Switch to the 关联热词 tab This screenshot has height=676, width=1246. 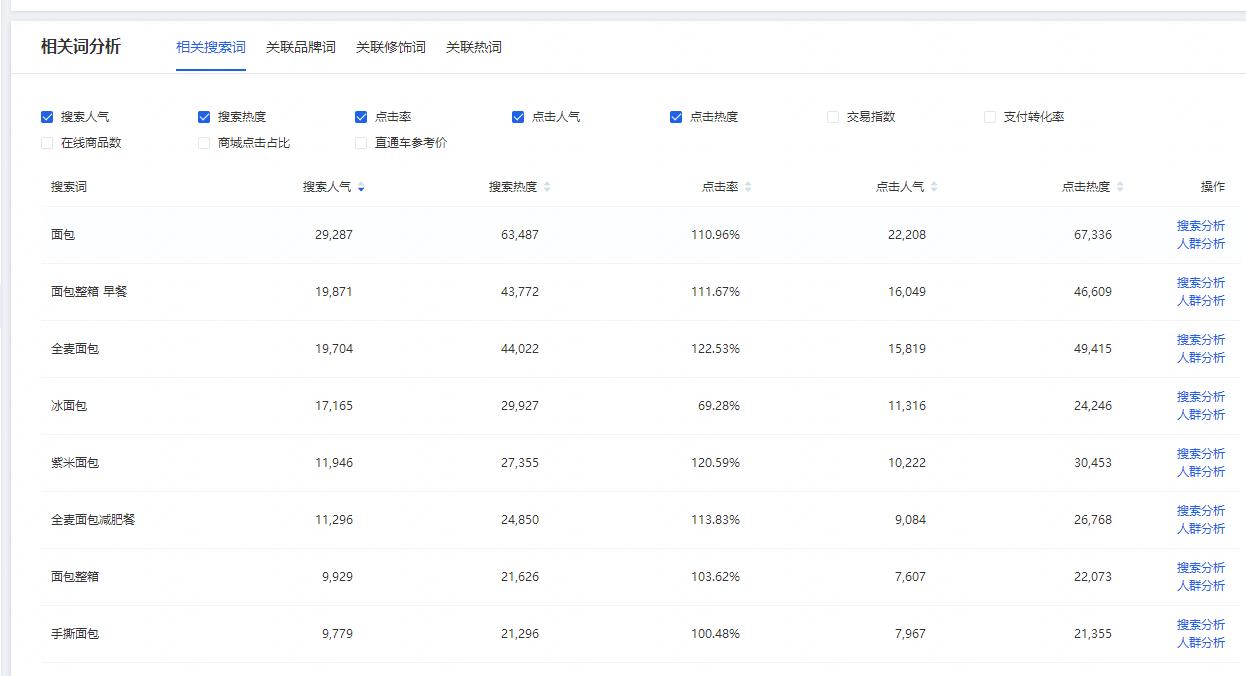[473, 46]
